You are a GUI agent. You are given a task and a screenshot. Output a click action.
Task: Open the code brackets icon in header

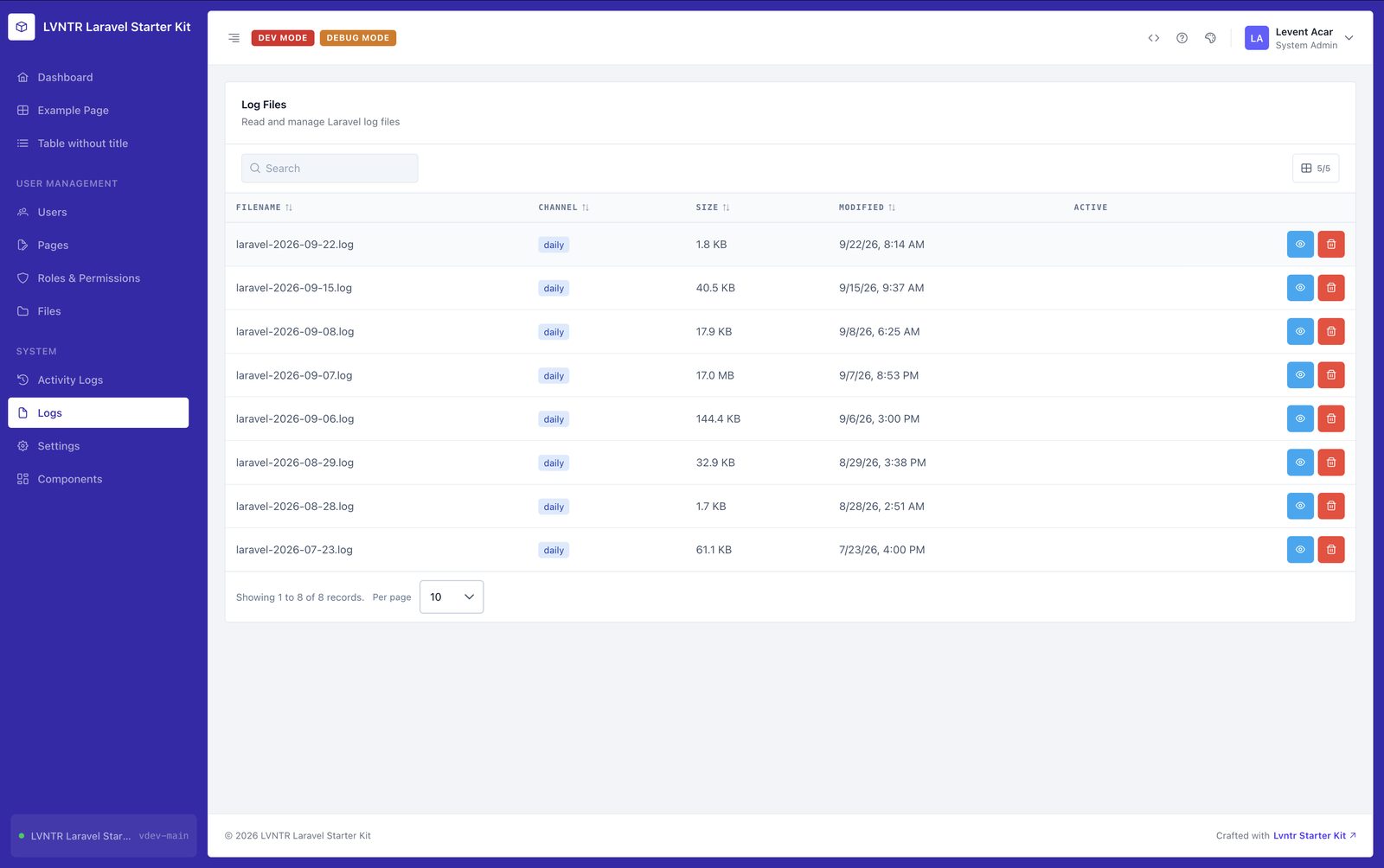tap(1153, 38)
